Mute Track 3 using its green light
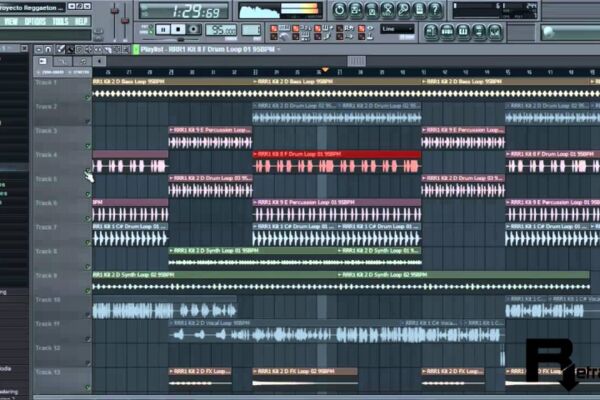The height and width of the screenshot is (400, 600). pos(88,146)
